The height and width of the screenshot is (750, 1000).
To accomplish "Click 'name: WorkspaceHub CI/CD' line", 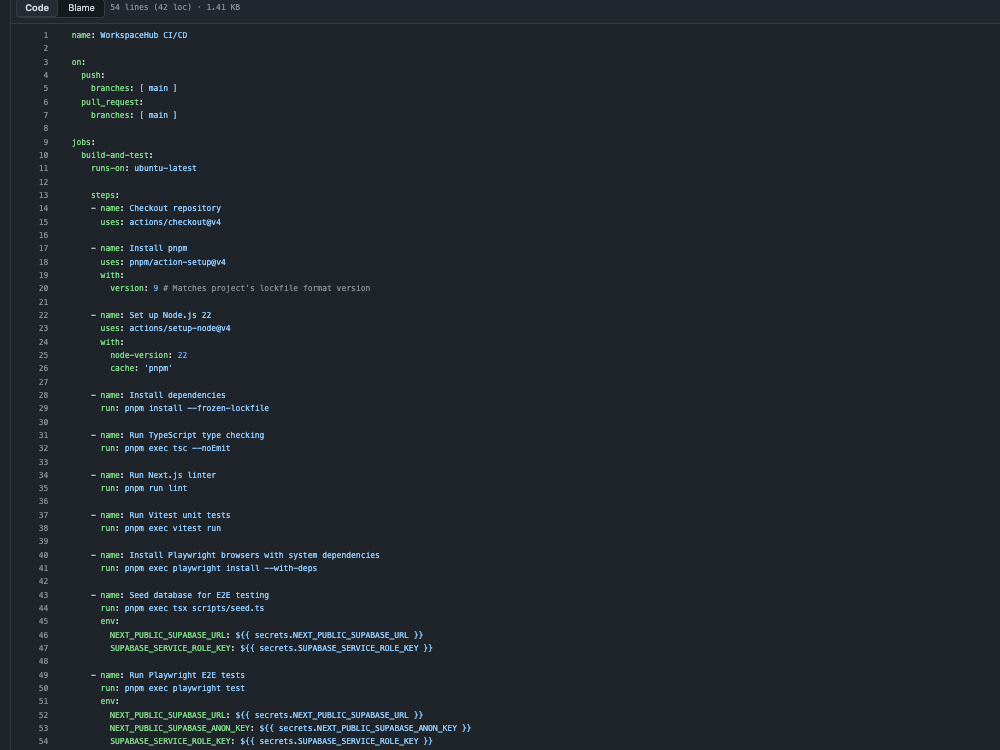I will click(x=129, y=35).
